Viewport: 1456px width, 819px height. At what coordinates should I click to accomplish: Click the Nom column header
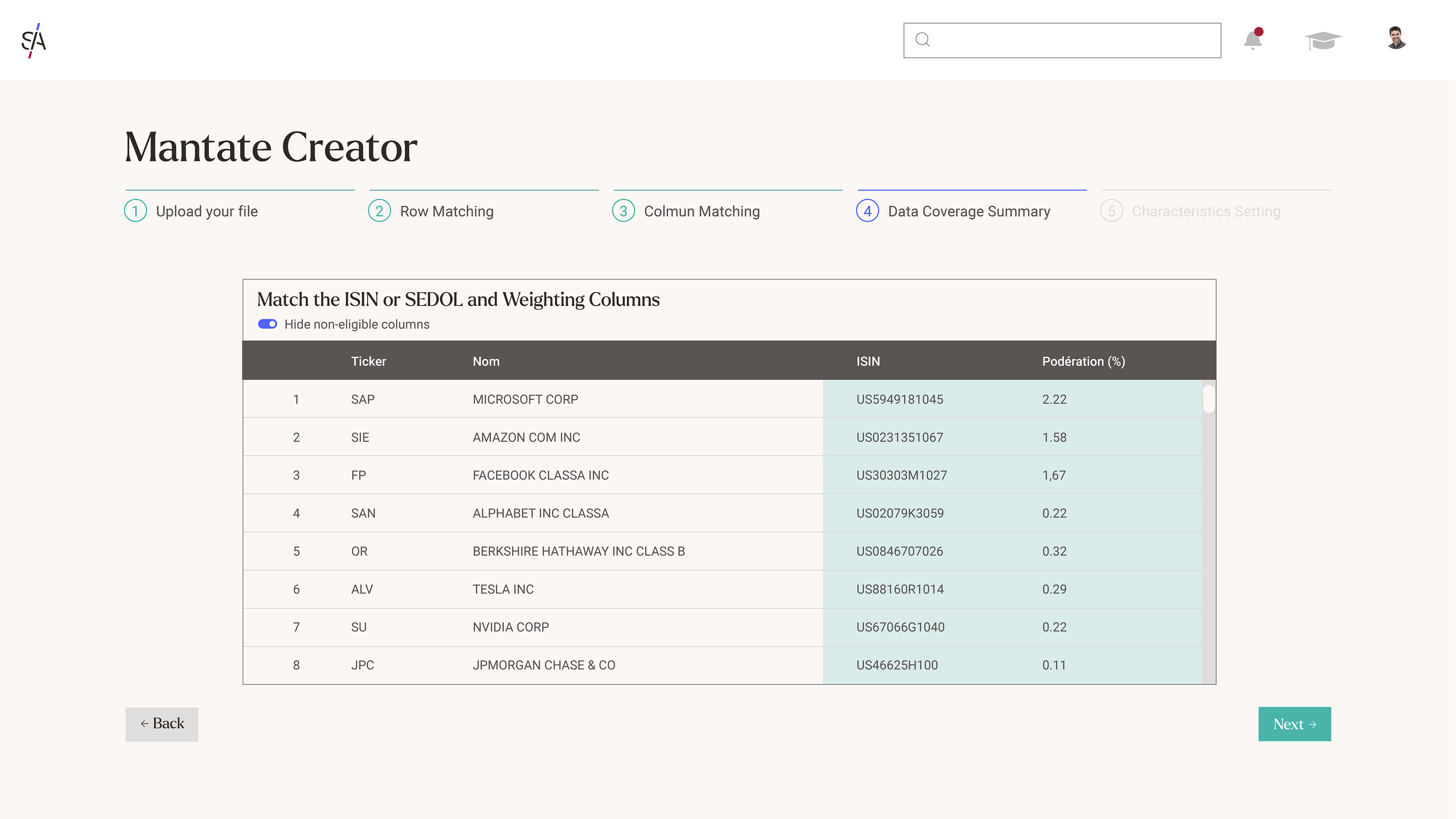click(486, 361)
